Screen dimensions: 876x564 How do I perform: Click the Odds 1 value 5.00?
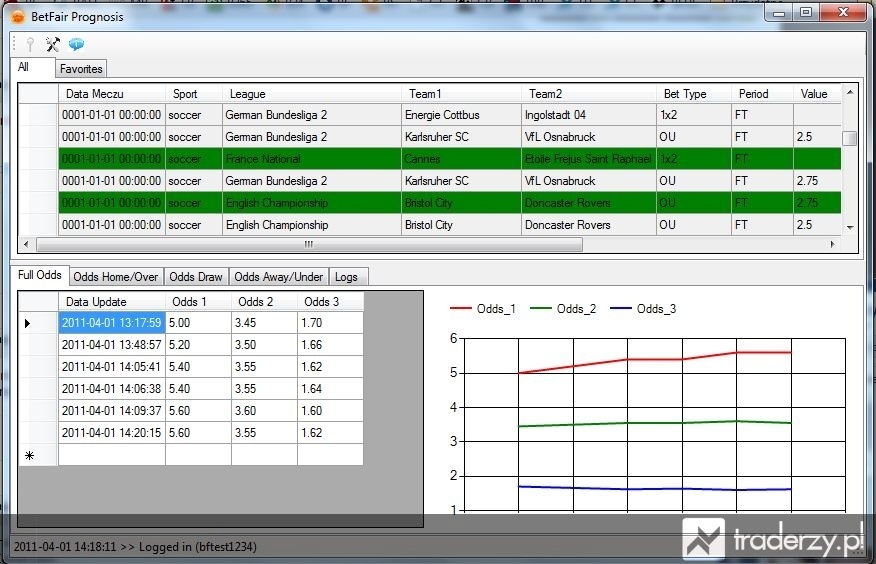(198, 323)
